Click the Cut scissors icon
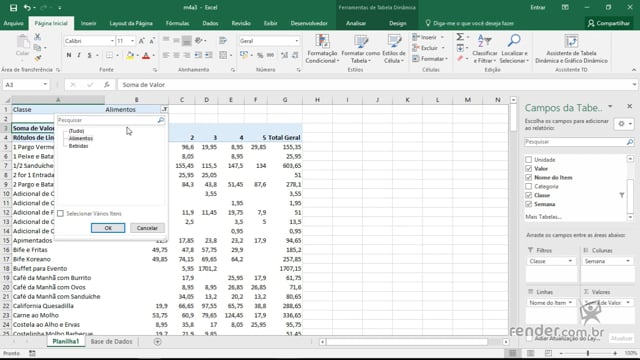Viewport: 640px width, 360px height. pos(38,37)
